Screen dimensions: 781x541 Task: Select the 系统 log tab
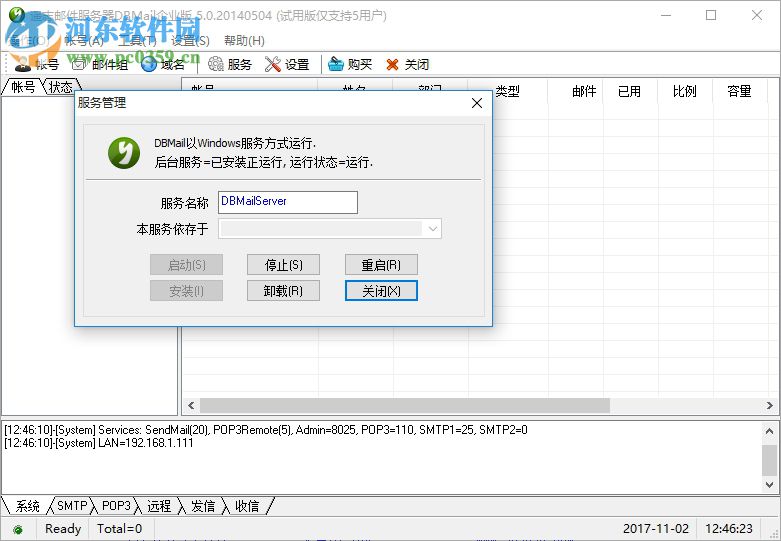coord(27,506)
